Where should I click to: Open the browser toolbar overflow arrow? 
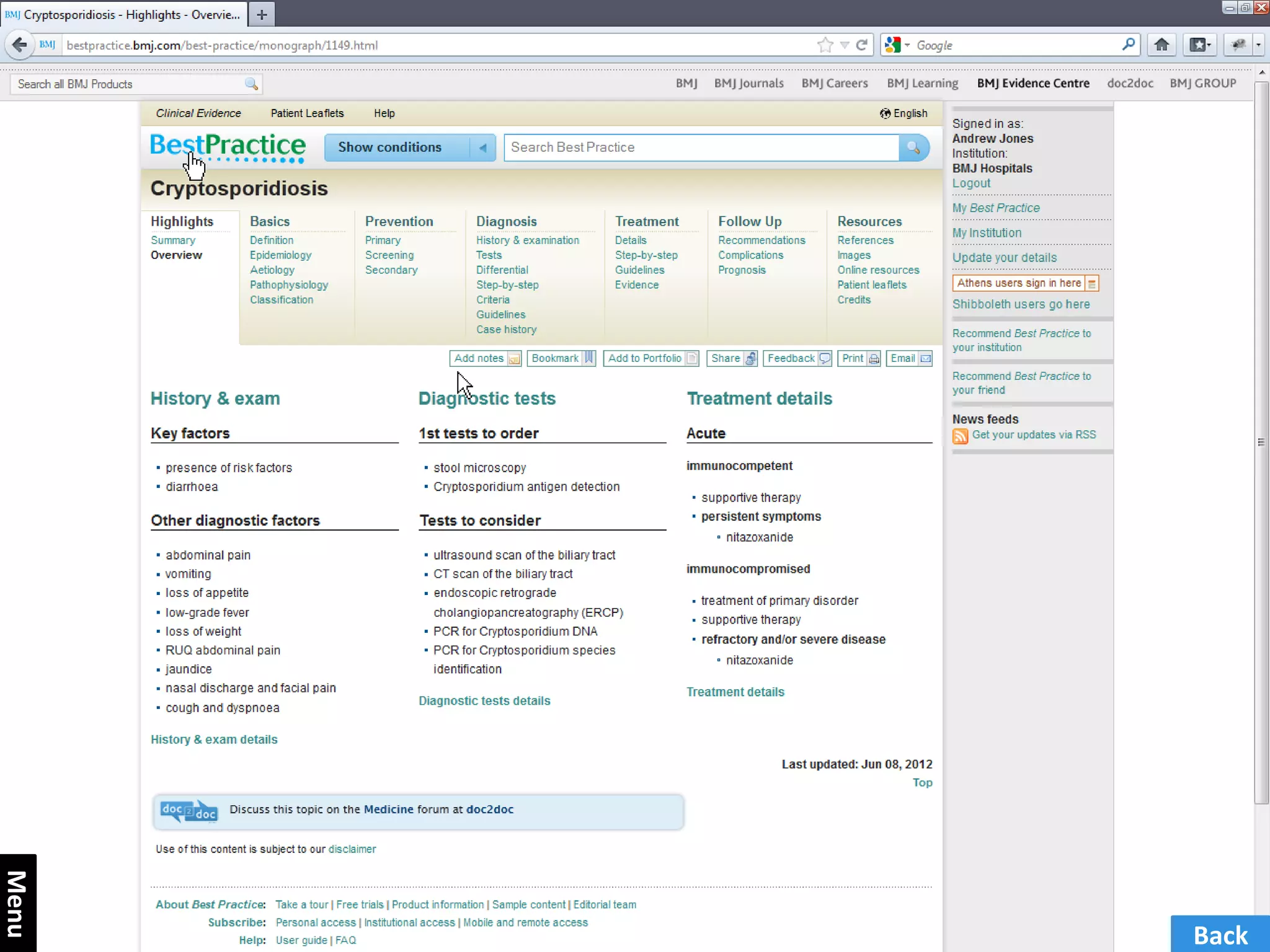click(1259, 45)
